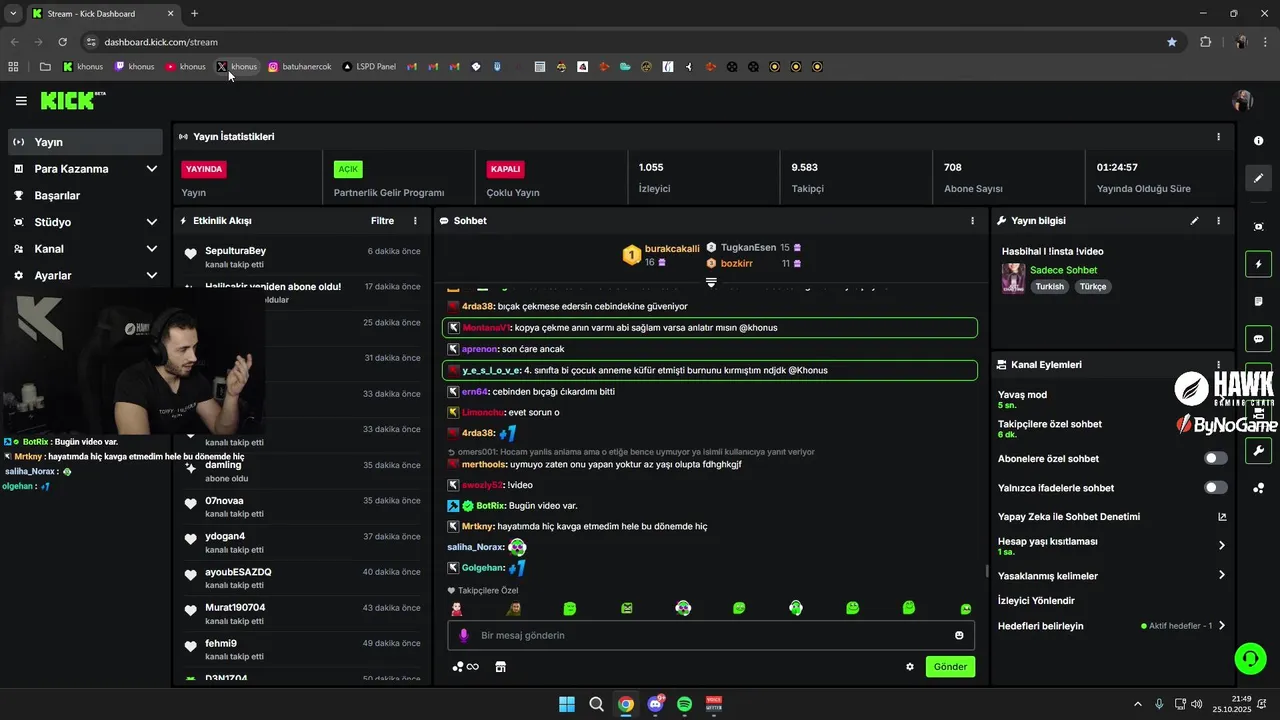The image size is (1280, 720).
Task: Open a new browser tab
Action: (194, 13)
